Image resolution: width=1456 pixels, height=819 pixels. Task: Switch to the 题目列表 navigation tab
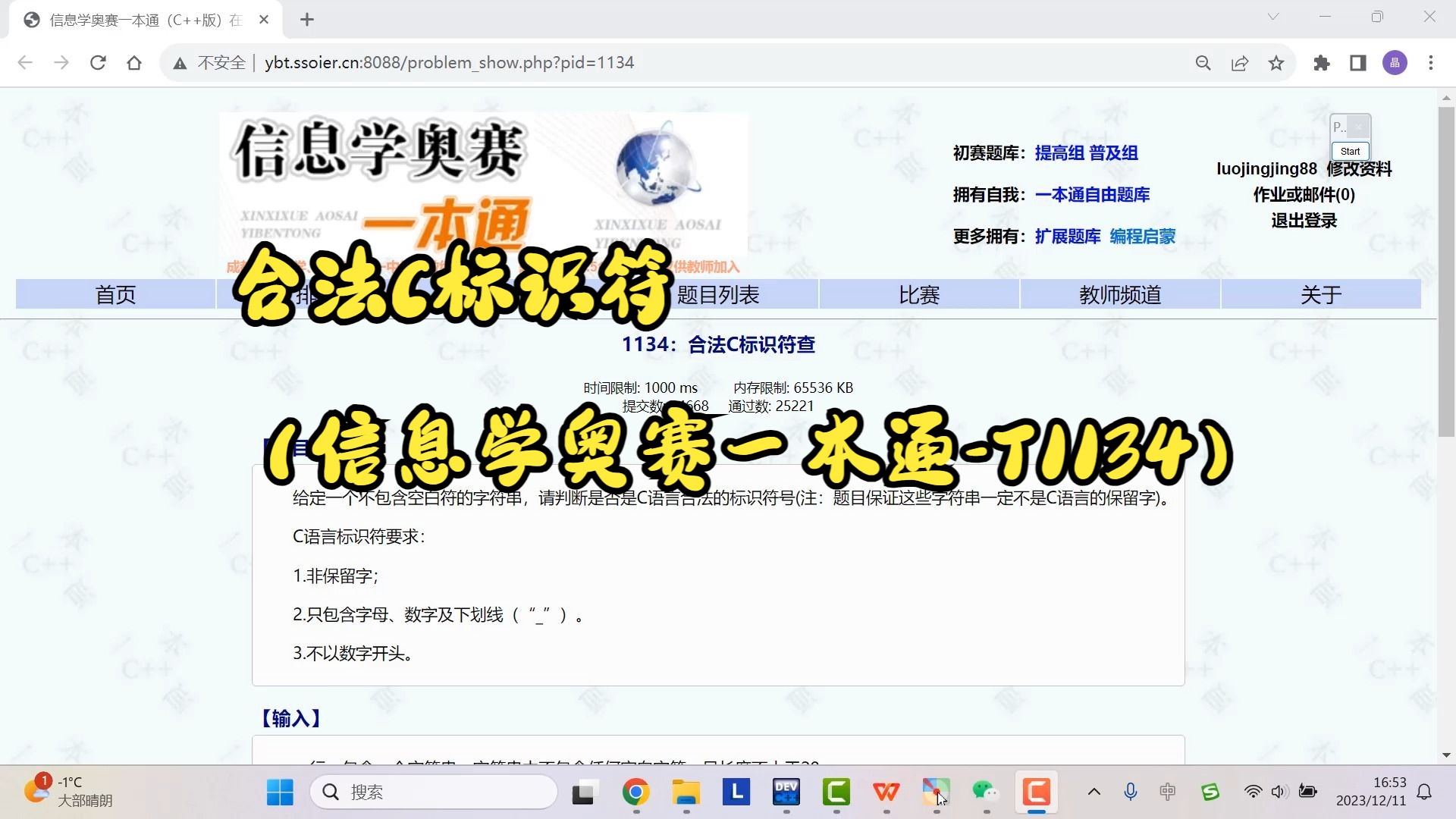pyautogui.click(x=719, y=294)
